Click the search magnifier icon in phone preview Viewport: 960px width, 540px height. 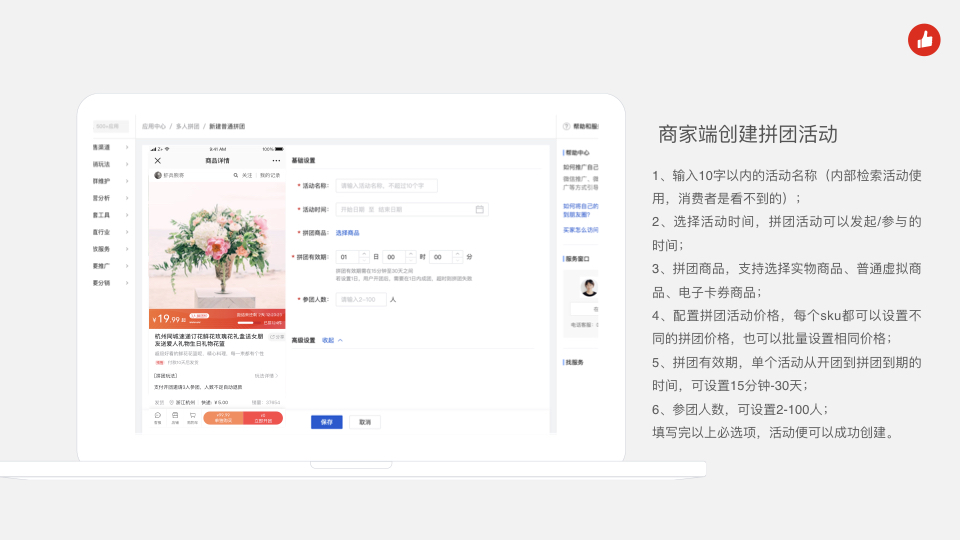(236, 175)
